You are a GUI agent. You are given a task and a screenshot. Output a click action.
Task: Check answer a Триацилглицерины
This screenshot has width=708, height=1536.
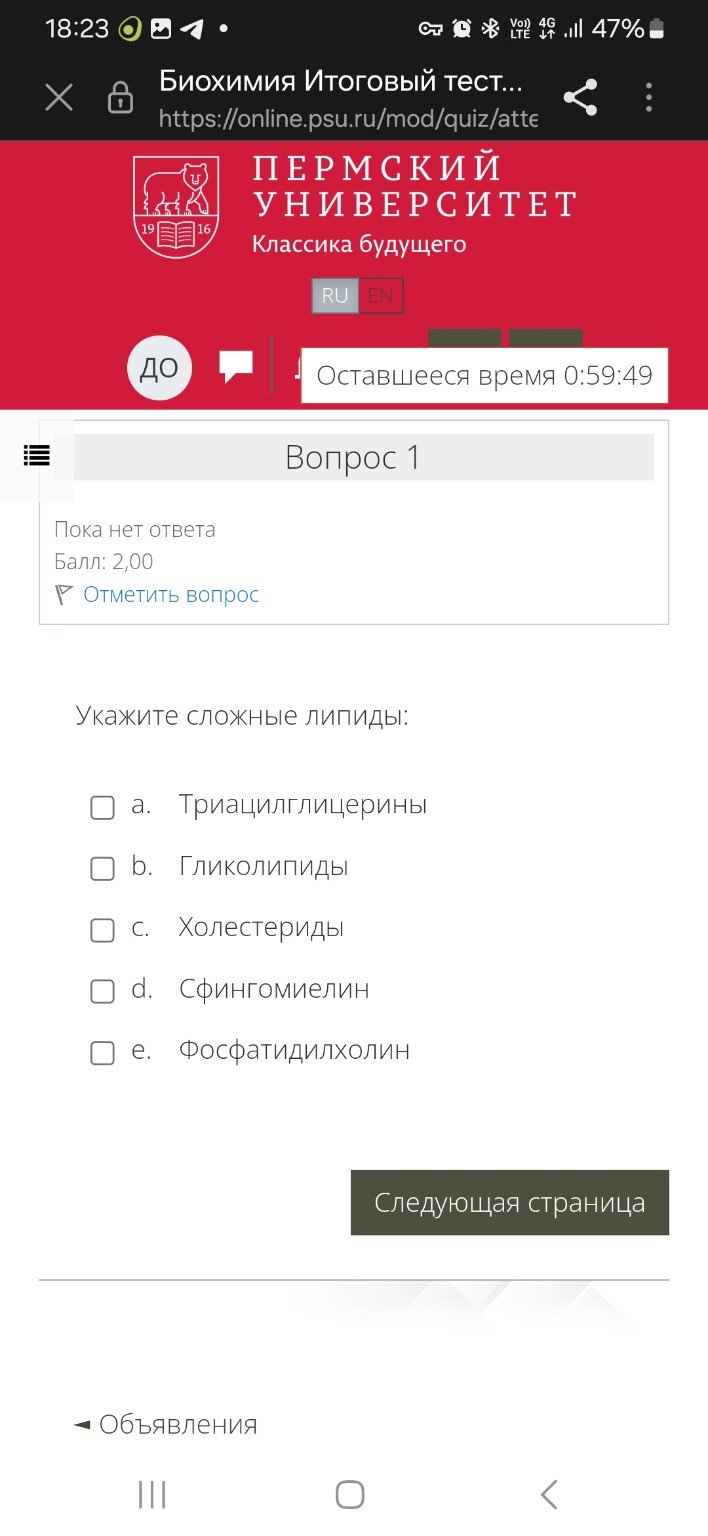[x=102, y=806]
